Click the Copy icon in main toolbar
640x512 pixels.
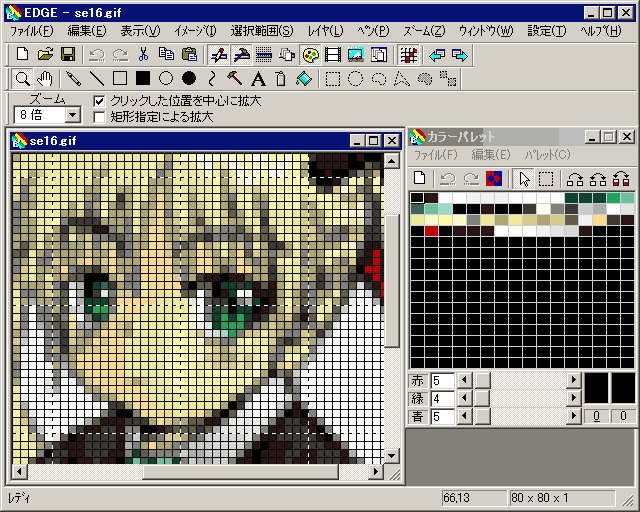click(166, 55)
